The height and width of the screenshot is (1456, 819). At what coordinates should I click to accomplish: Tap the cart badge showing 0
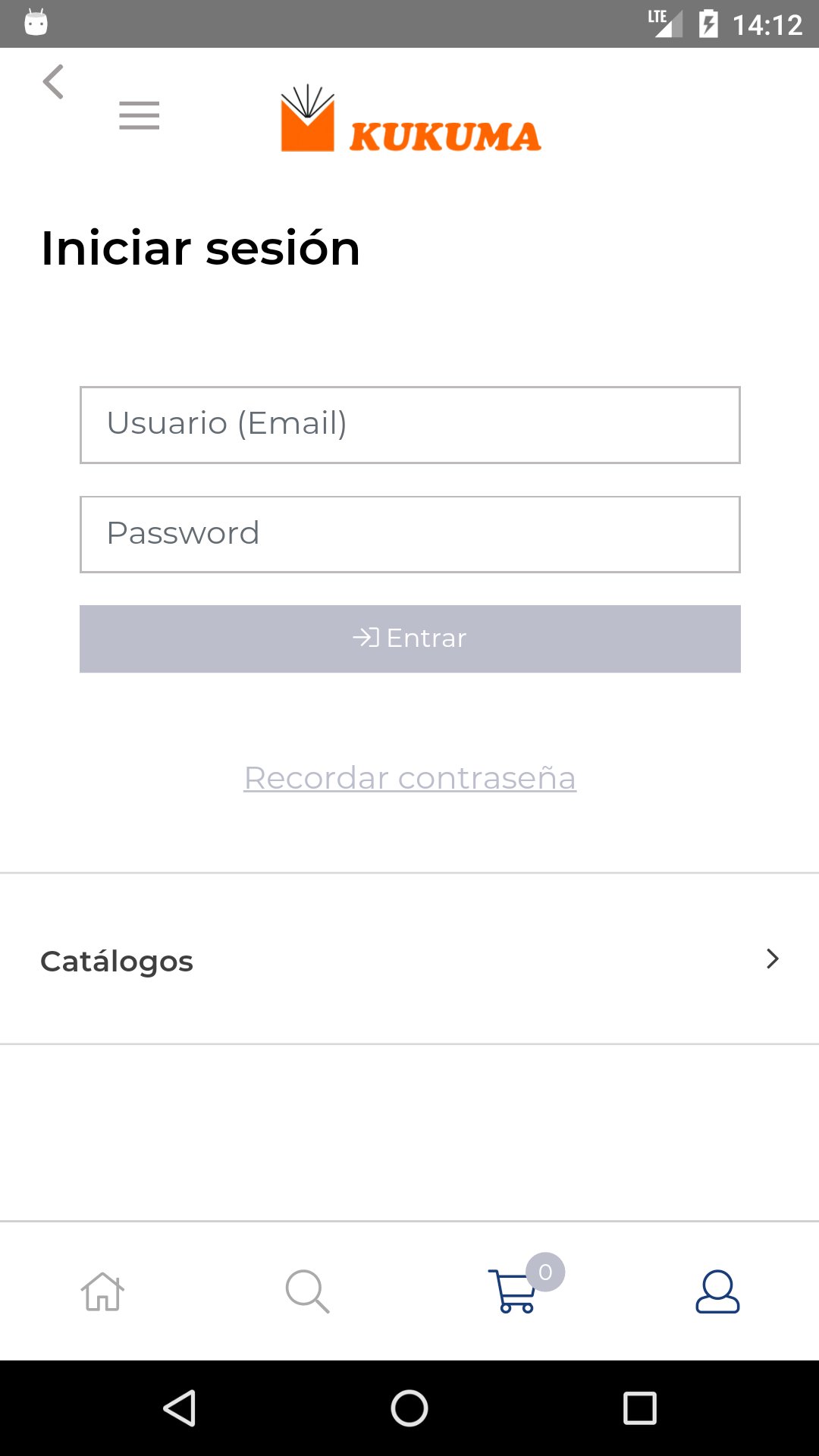(545, 1272)
